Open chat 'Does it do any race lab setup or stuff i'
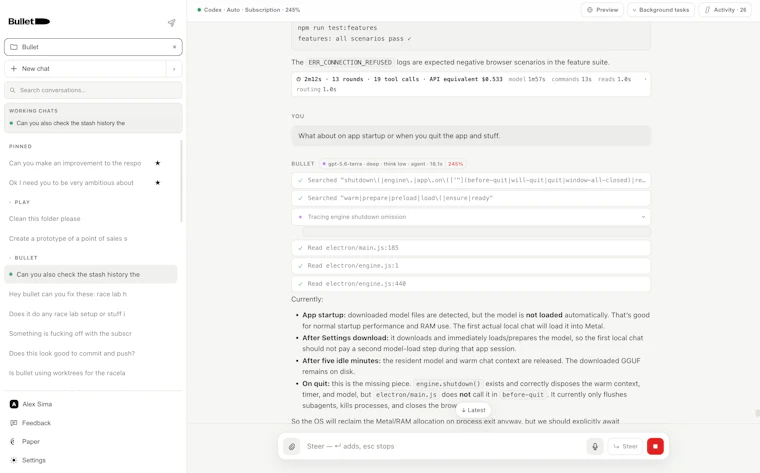Viewport: 760px width, 473px height. point(67,314)
